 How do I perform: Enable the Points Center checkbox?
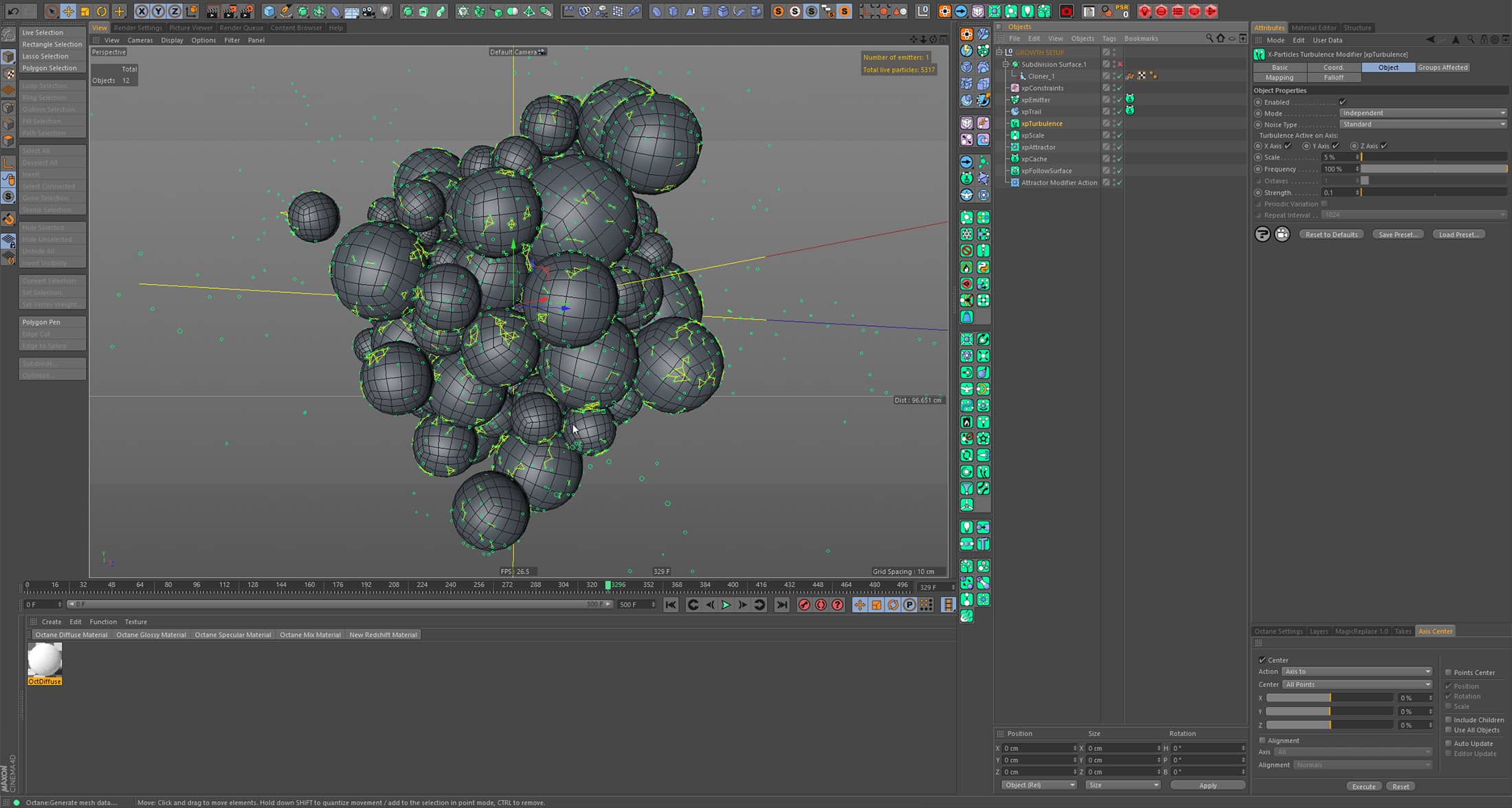coord(1448,673)
